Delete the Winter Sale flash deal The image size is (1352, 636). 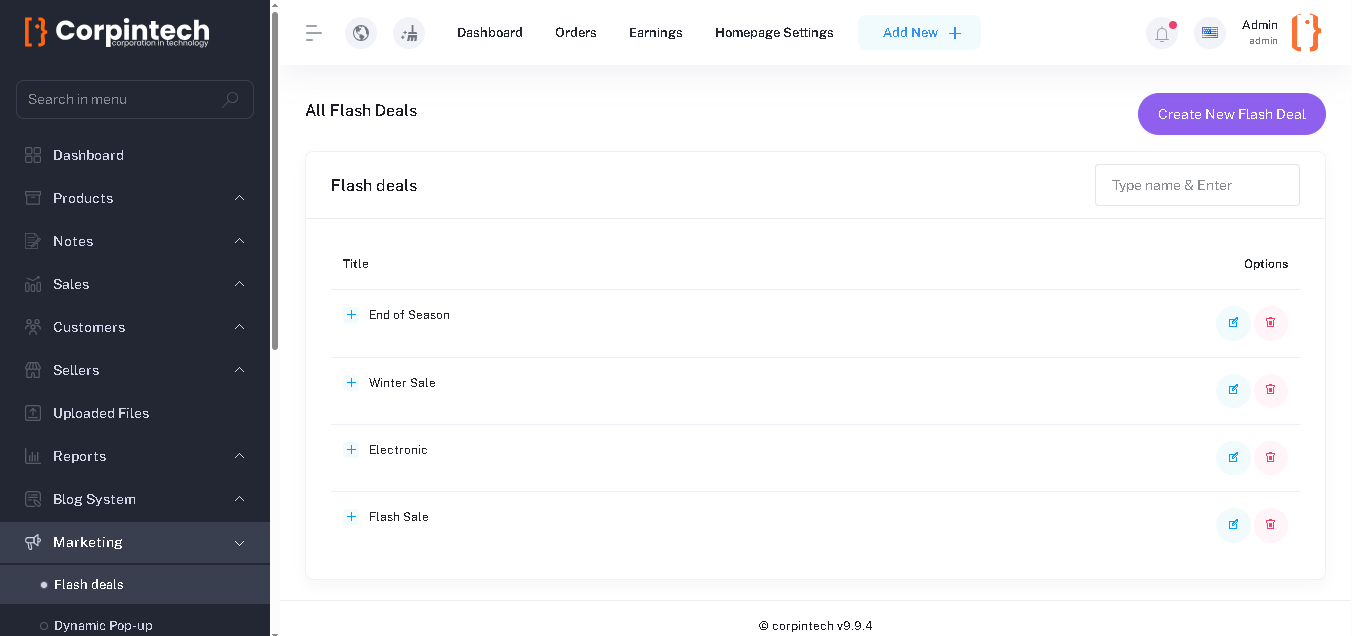(1271, 390)
